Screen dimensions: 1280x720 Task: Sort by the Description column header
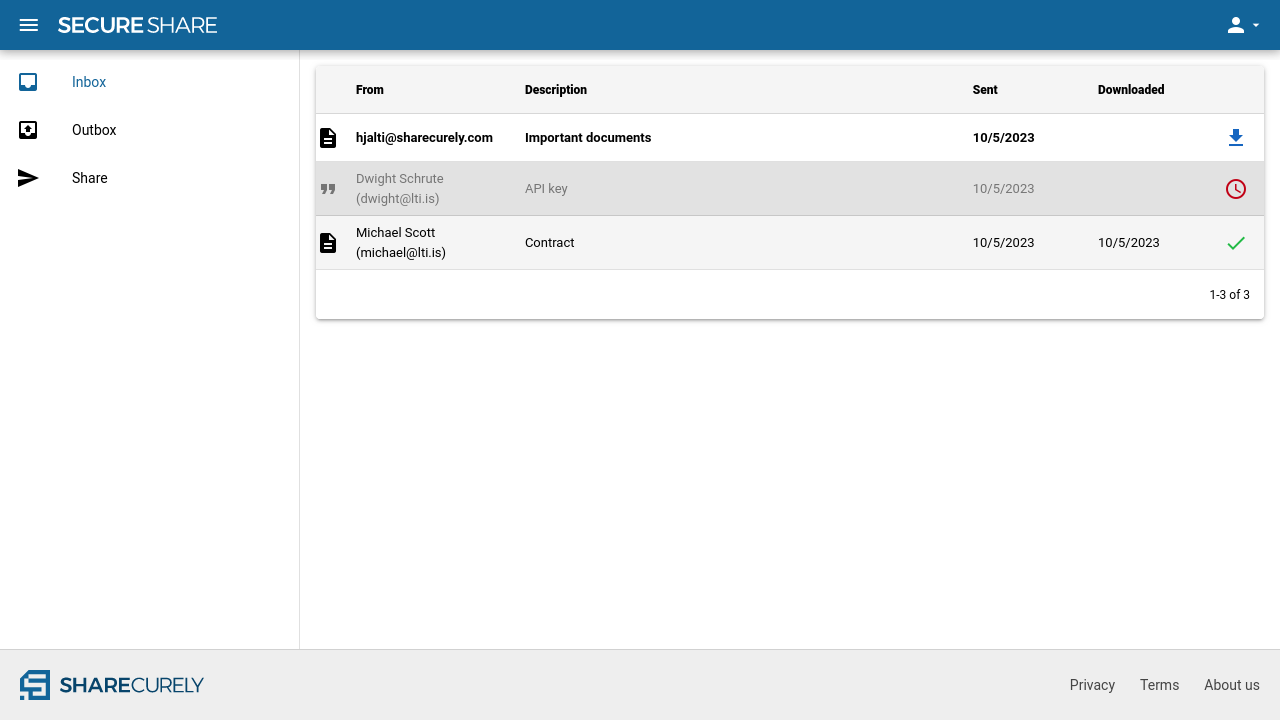tap(556, 90)
